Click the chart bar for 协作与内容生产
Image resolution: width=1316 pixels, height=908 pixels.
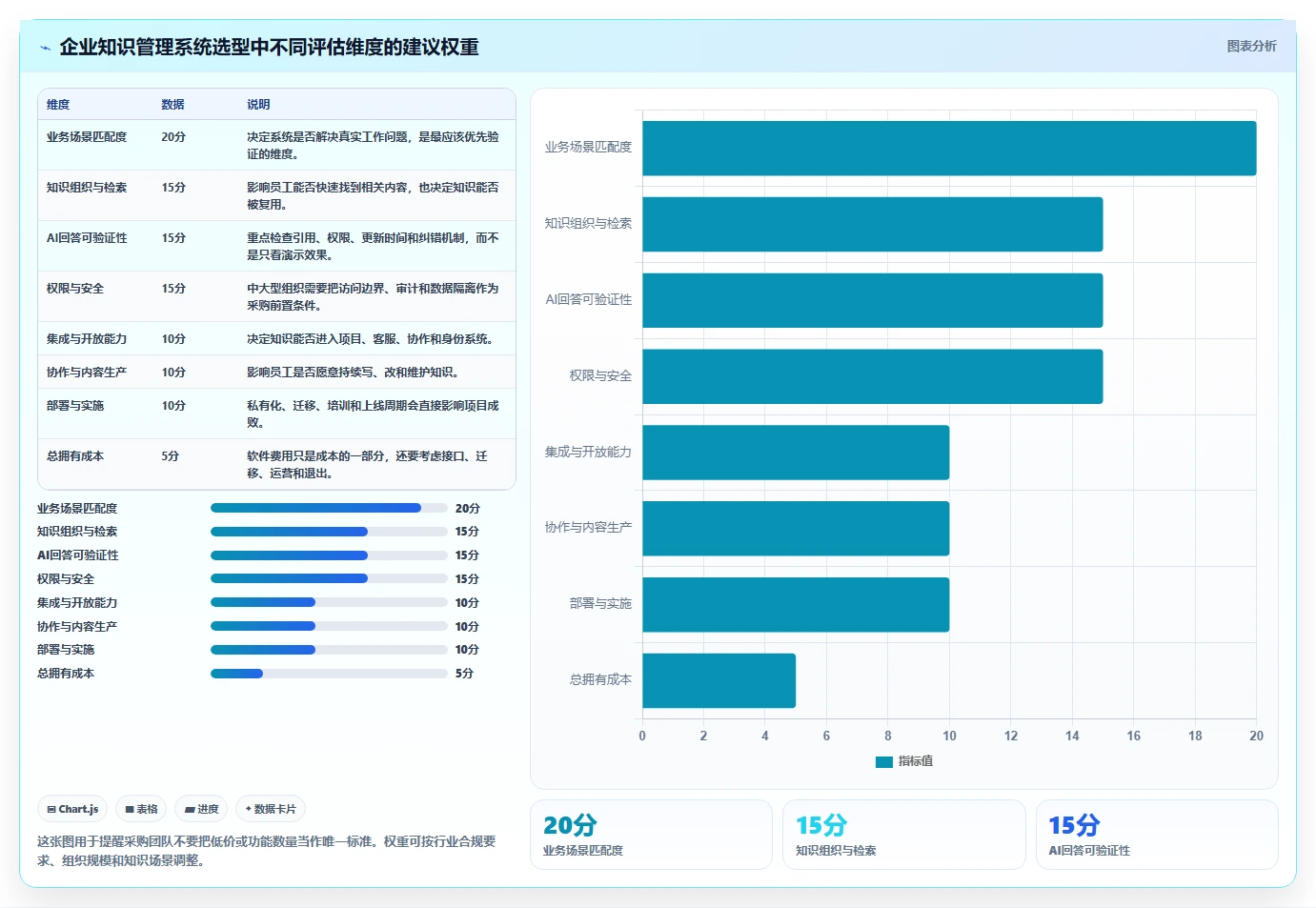(x=796, y=529)
